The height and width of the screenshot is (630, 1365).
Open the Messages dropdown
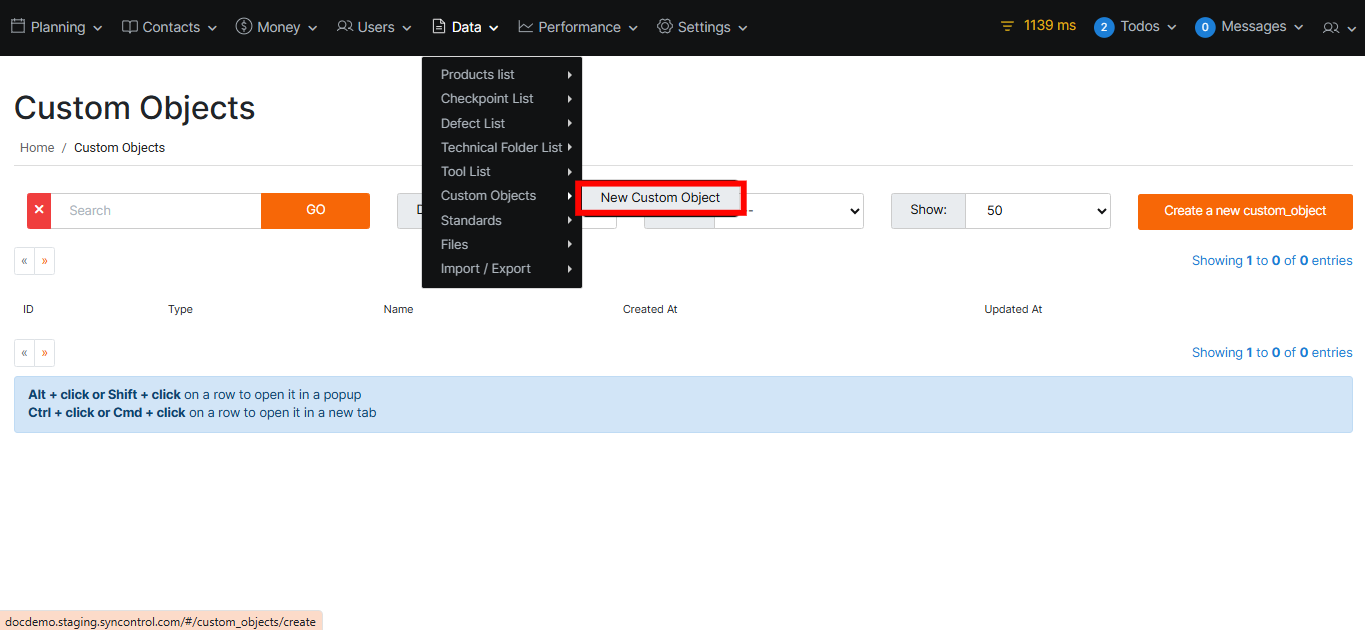tap(1249, 27)
